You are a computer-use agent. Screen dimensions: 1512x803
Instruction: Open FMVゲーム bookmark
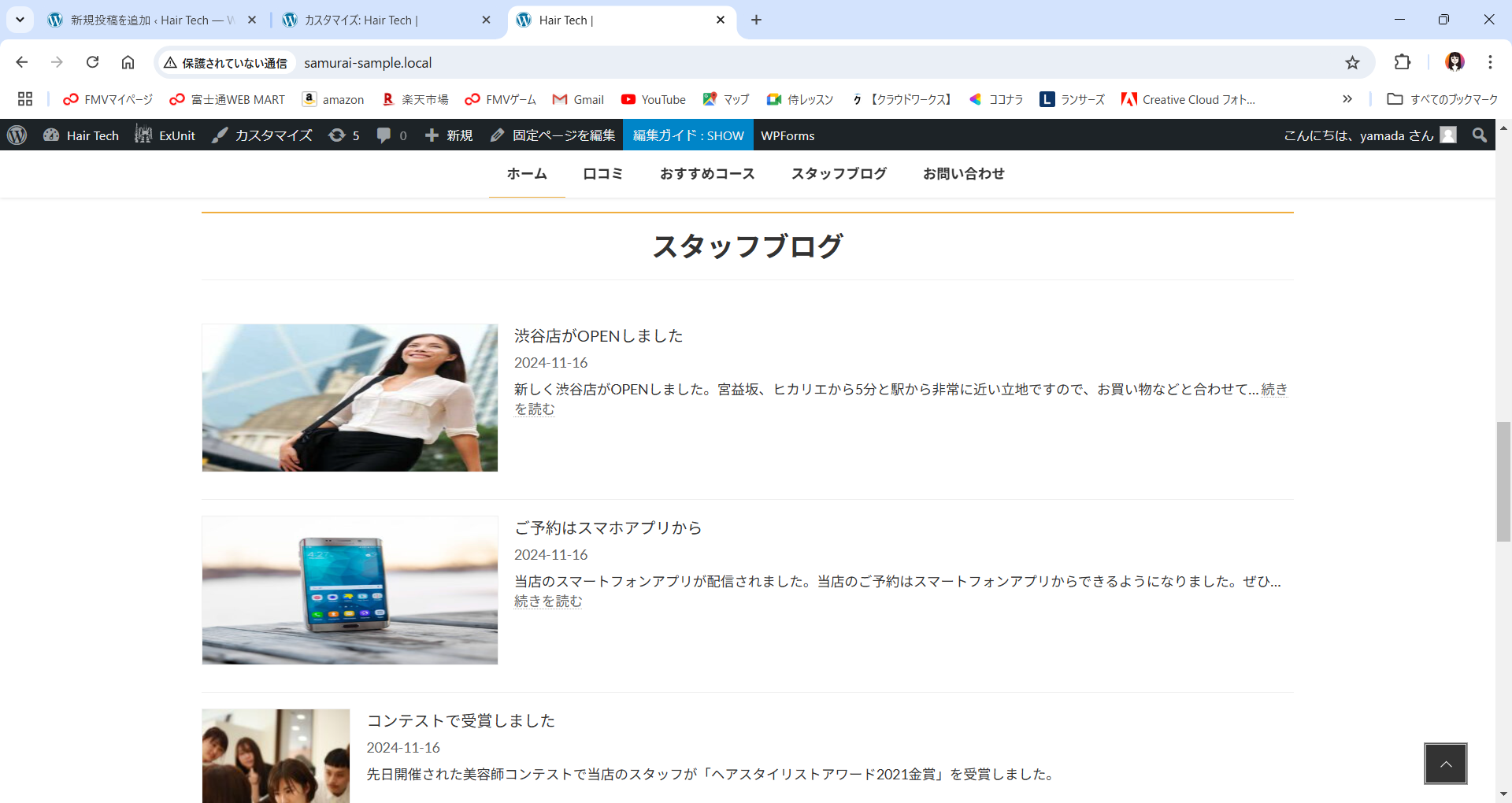pos(501,99)
